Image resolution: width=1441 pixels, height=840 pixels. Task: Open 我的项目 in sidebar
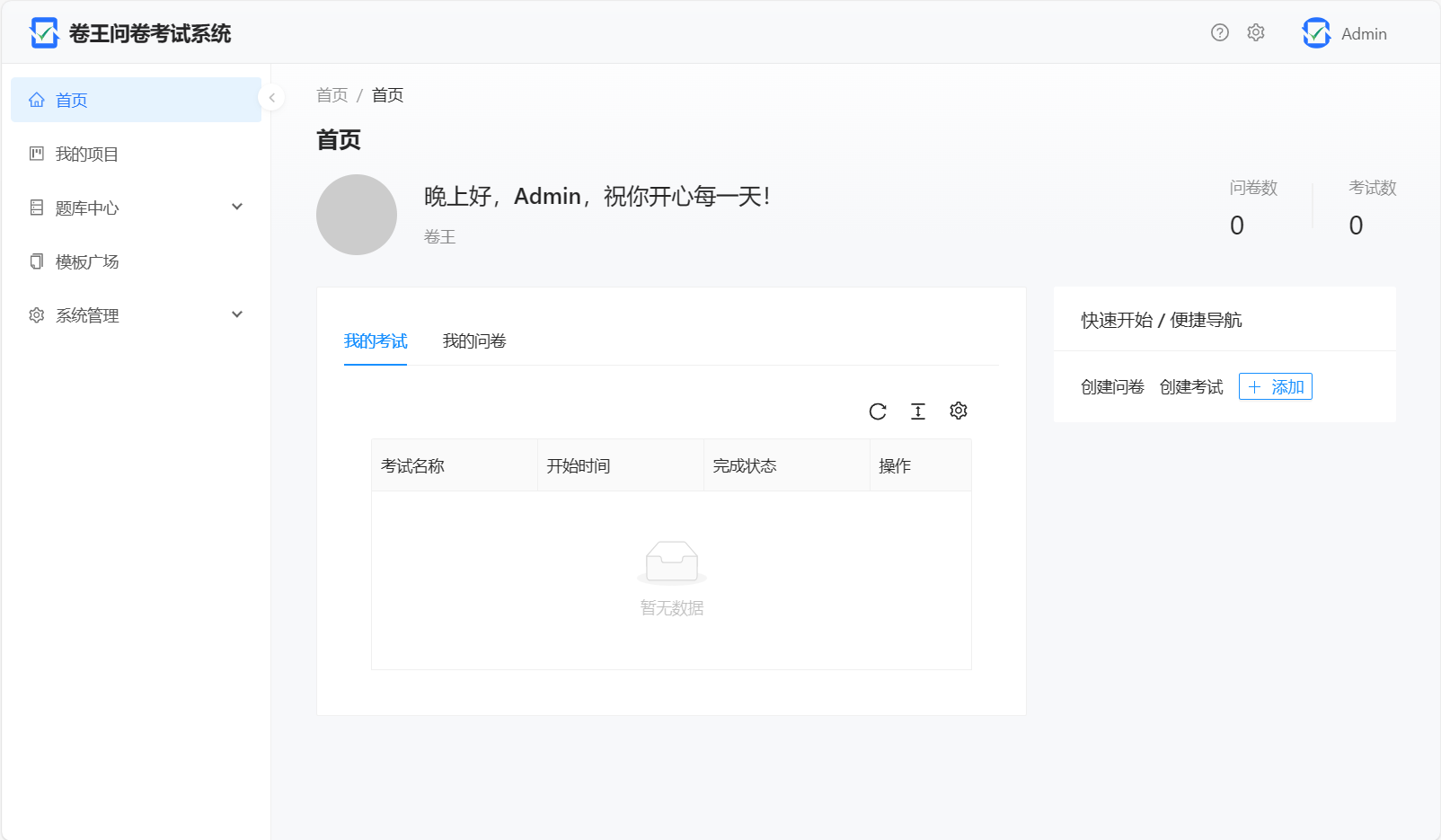pos(87,154)
